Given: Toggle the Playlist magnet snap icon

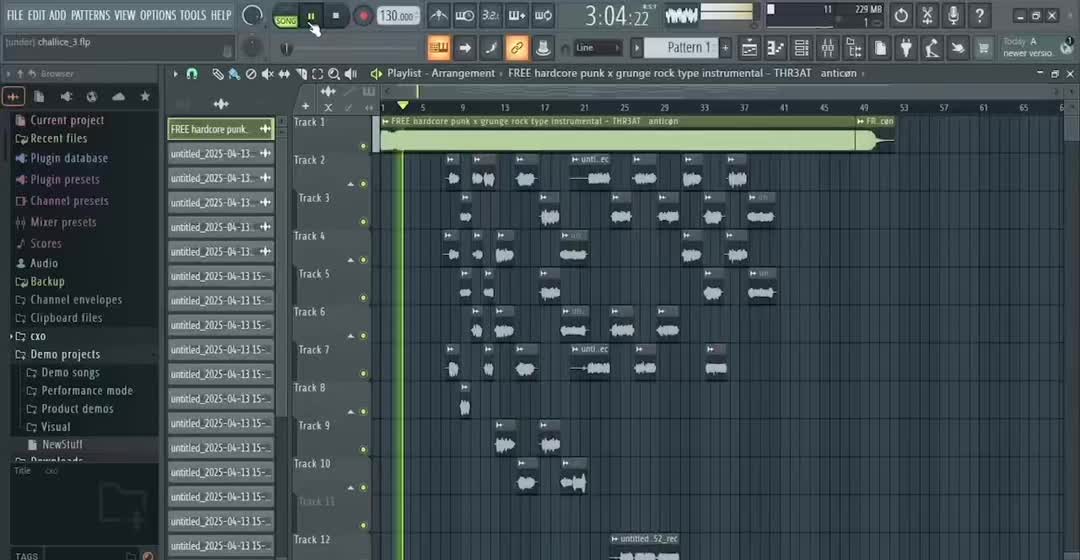Looking at the screenshot, I should click(x=192, y=74).
